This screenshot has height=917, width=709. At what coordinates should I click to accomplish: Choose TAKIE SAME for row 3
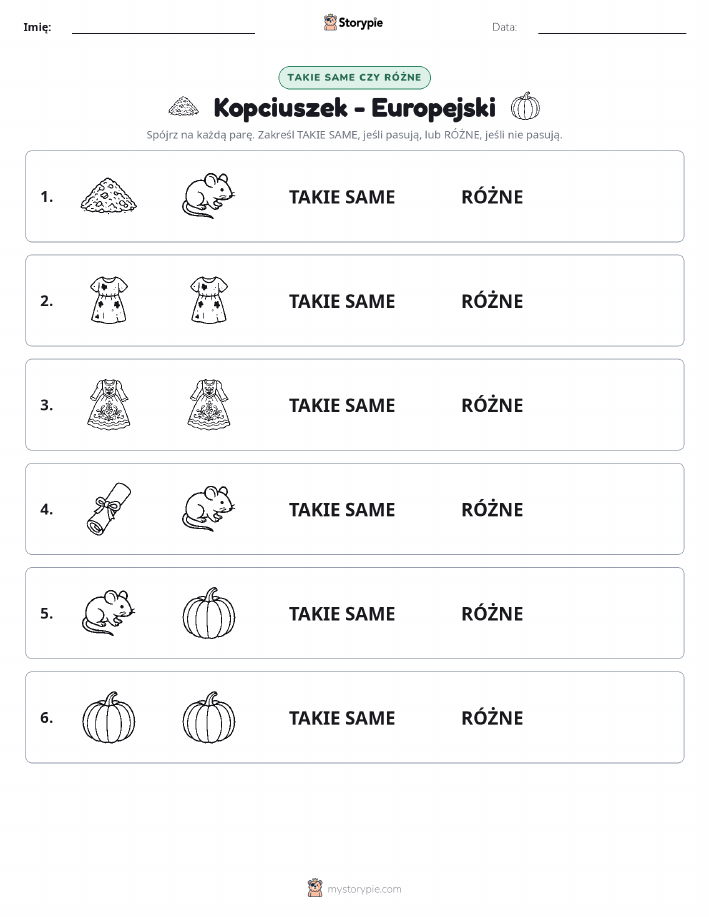click(342, 405)
